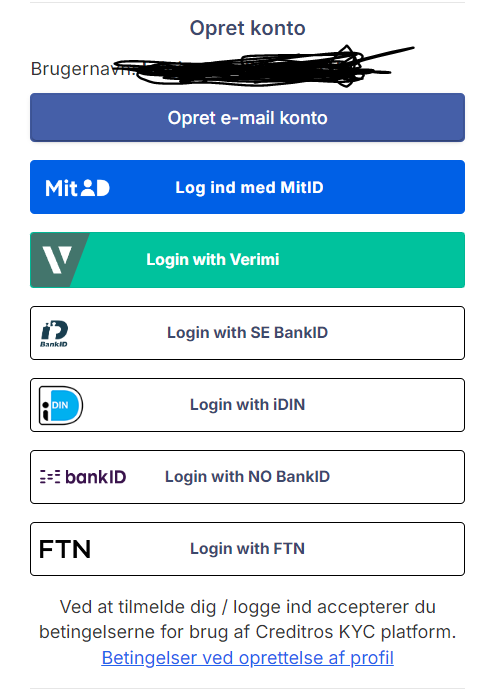Click the Brugernavn label
The height and width of the screenshot is (692, 490).
(82, 69)
